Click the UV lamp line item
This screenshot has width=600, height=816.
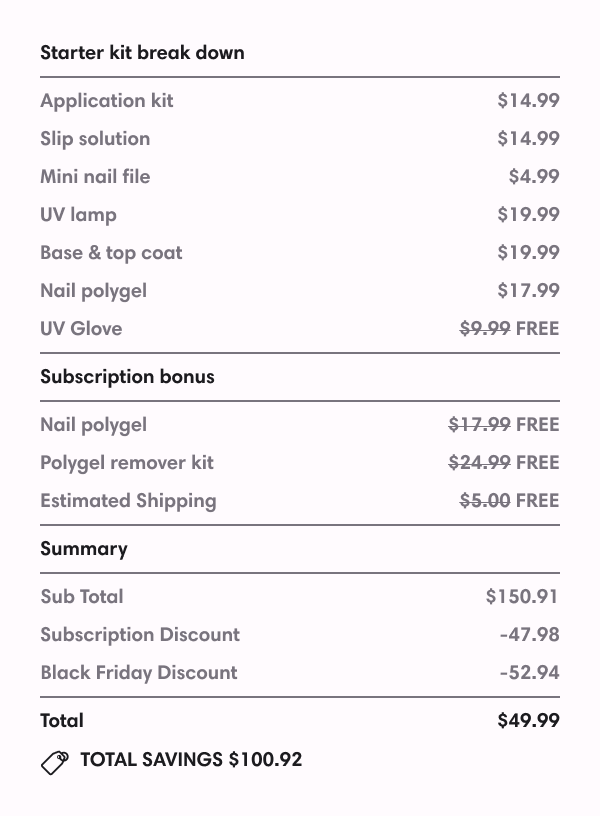[78, 215]
